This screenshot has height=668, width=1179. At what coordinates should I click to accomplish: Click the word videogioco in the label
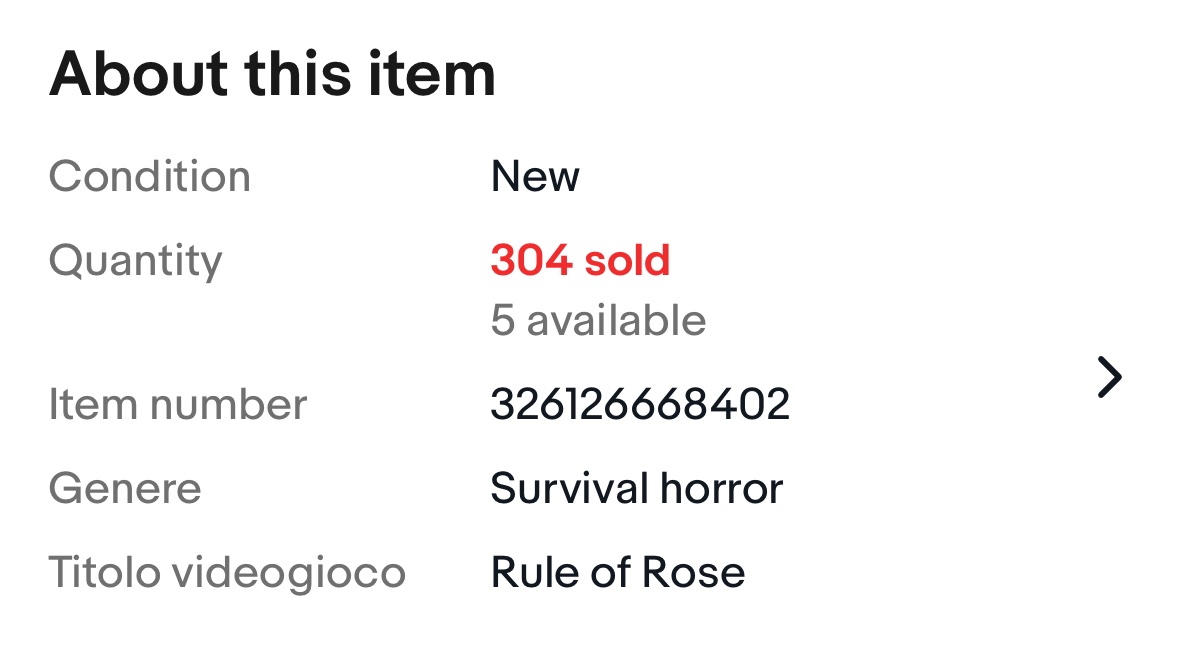289,573
